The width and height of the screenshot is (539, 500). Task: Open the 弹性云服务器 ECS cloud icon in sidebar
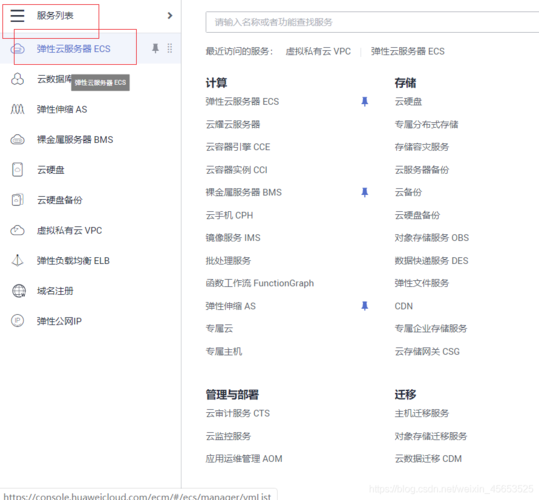tap(18, 49)
